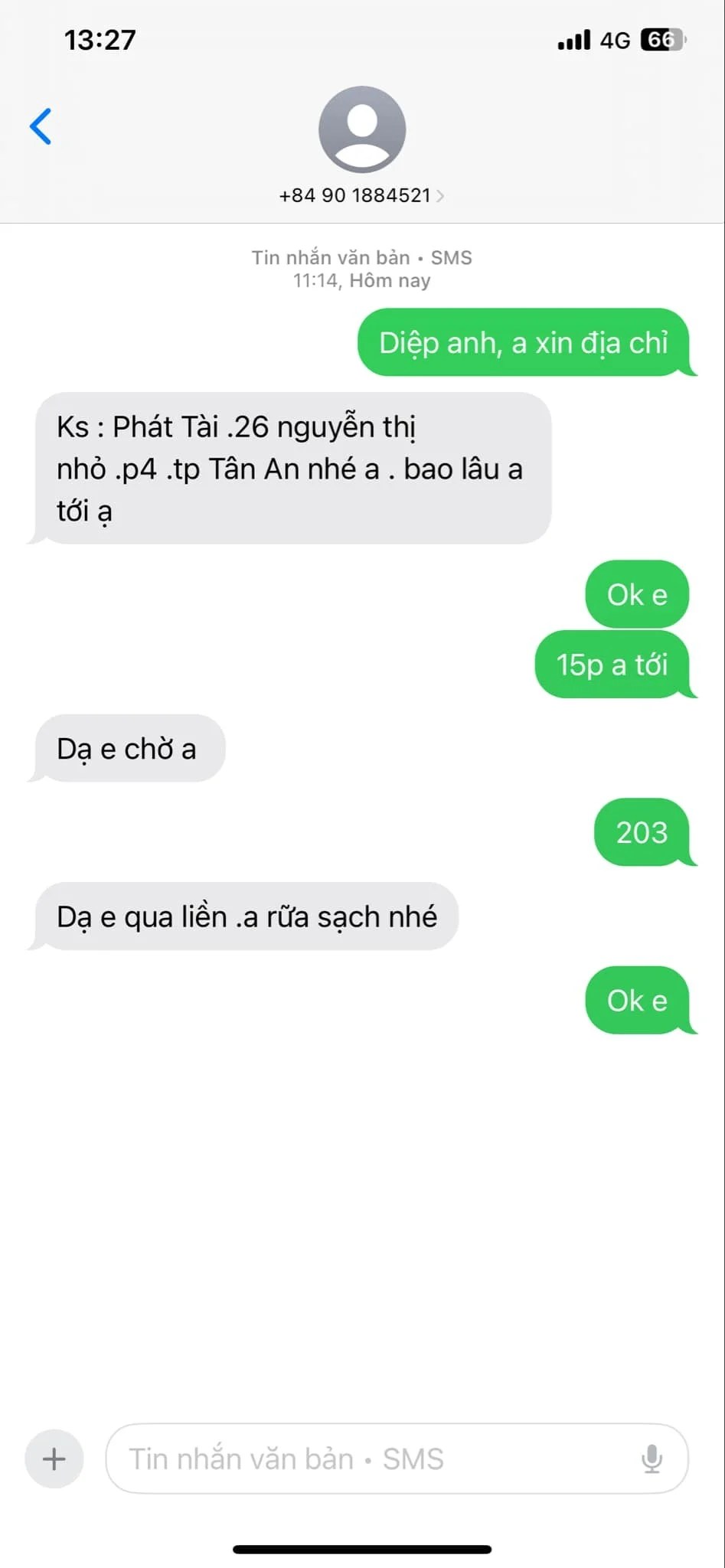Tap the battery level indicator
Viewport: 725px width, 1568px height.
pyautogui.click(x=663, y=40)
